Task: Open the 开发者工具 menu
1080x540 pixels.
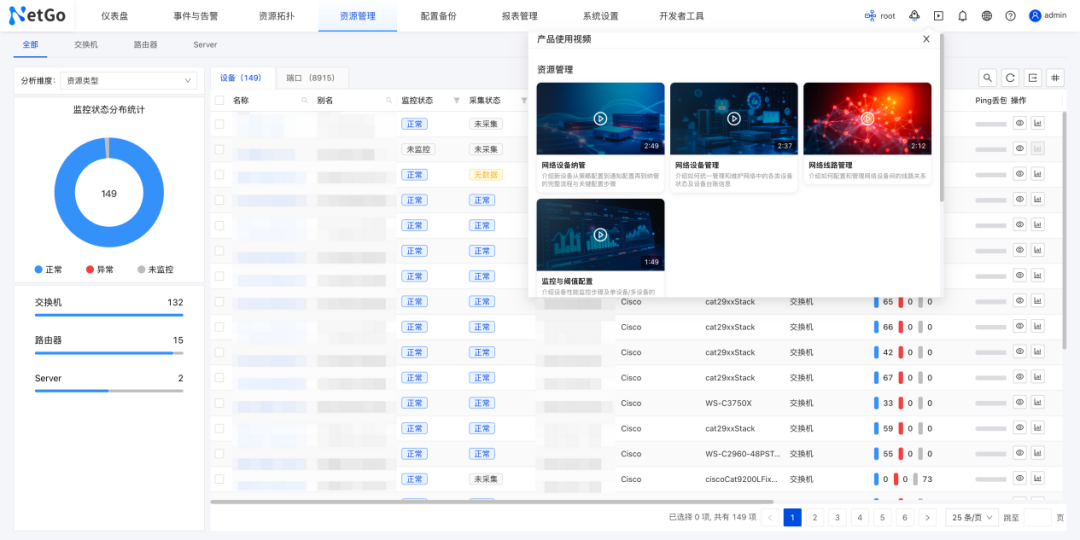Action: (x=681, y=16)
